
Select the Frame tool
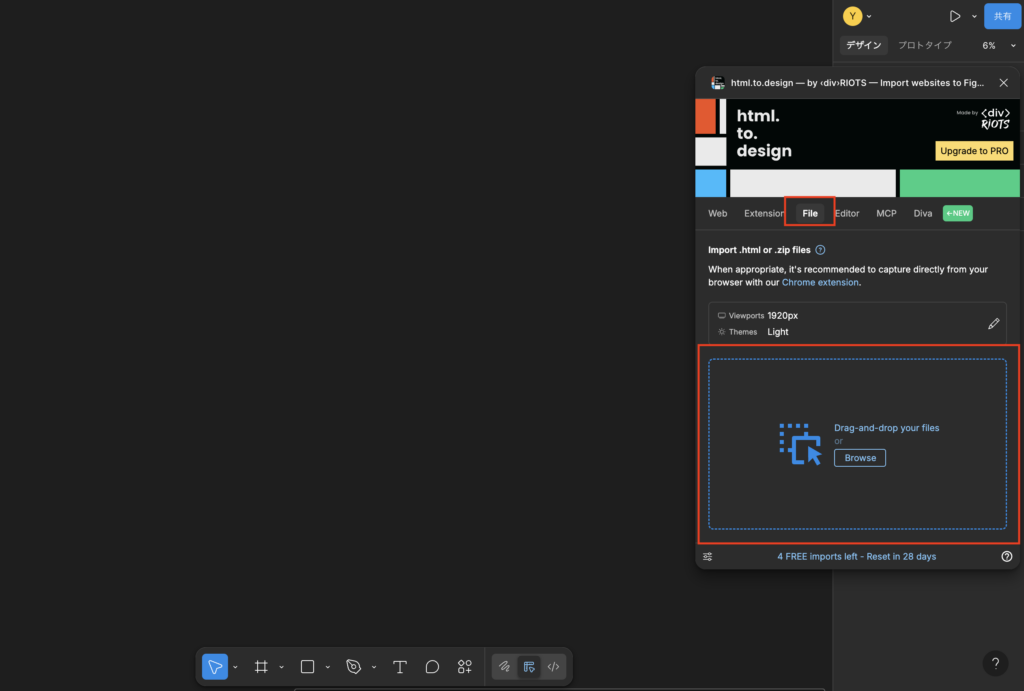(261, 666)
